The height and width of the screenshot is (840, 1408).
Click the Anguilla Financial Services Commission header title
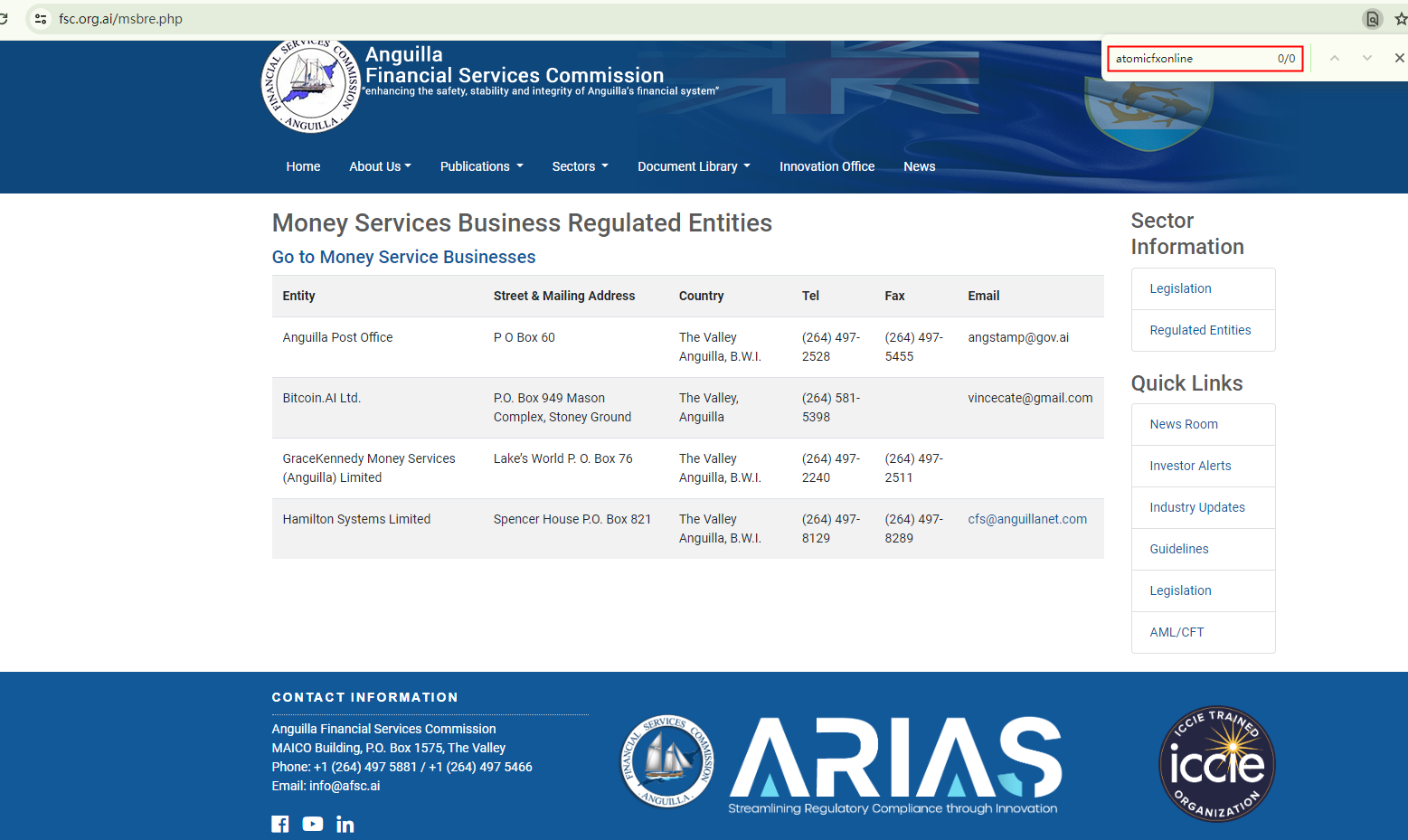pos(515,65)
